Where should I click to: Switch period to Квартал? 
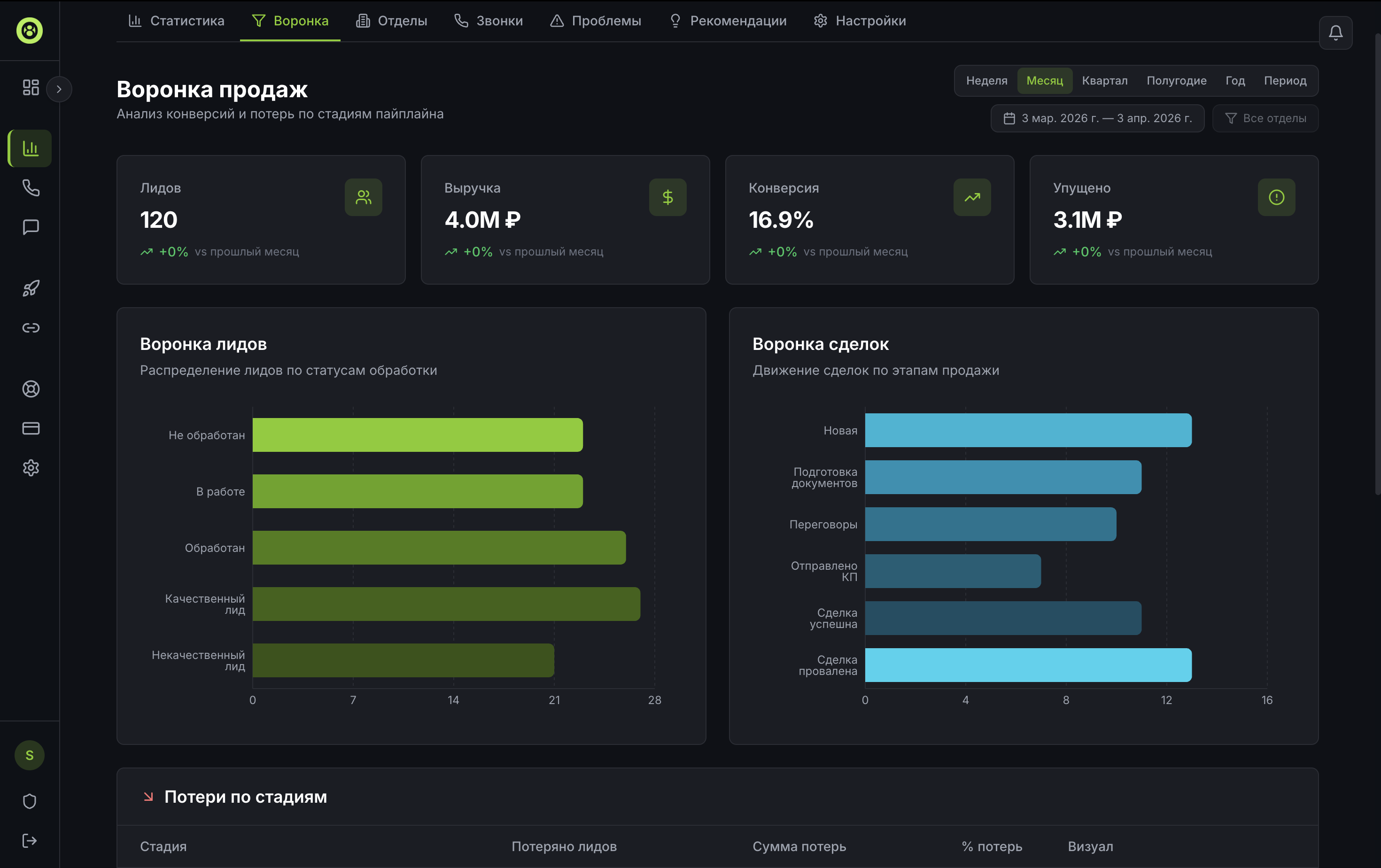pos(1105,81)
